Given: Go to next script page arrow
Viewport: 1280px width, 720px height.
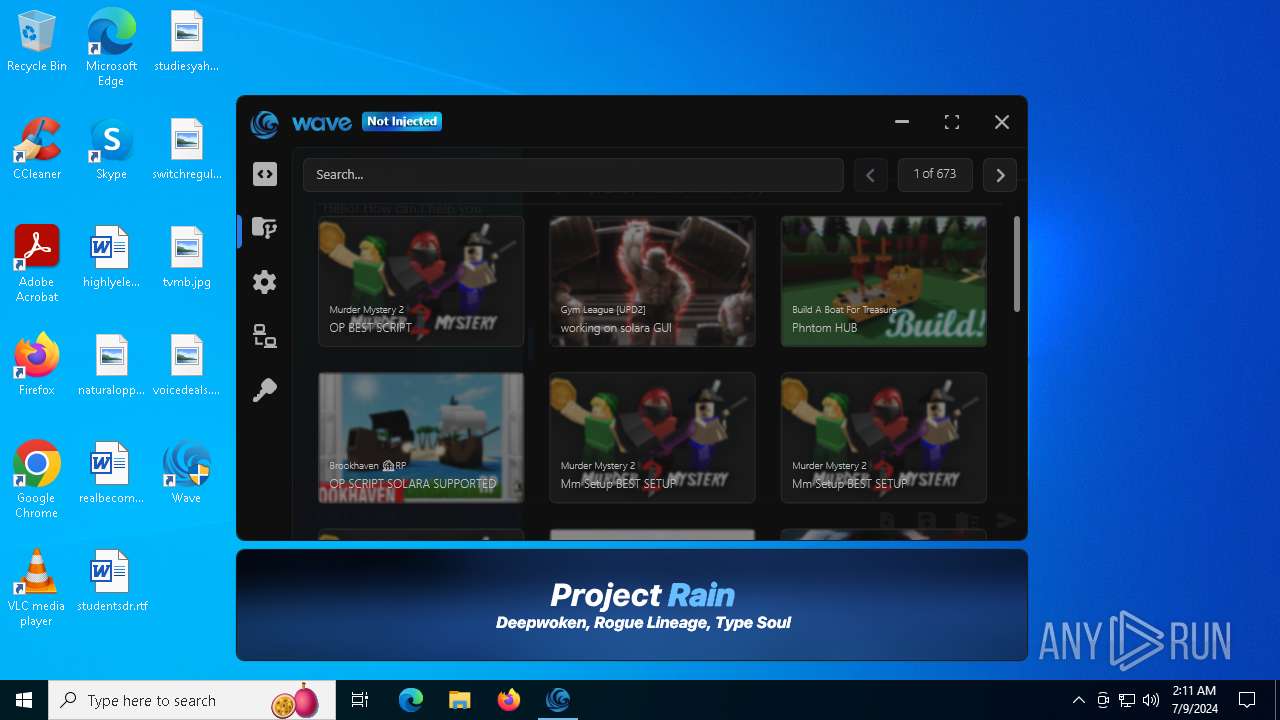Looking at the screenshot, I should click(x=1000, y=175).
